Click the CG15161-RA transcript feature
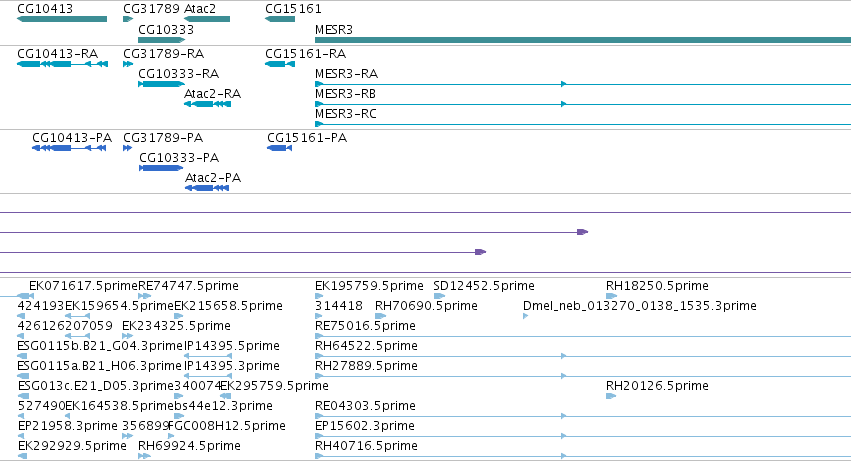Image resolution: width=851 pixels, height=461 pixels. (x=280, y=64)
